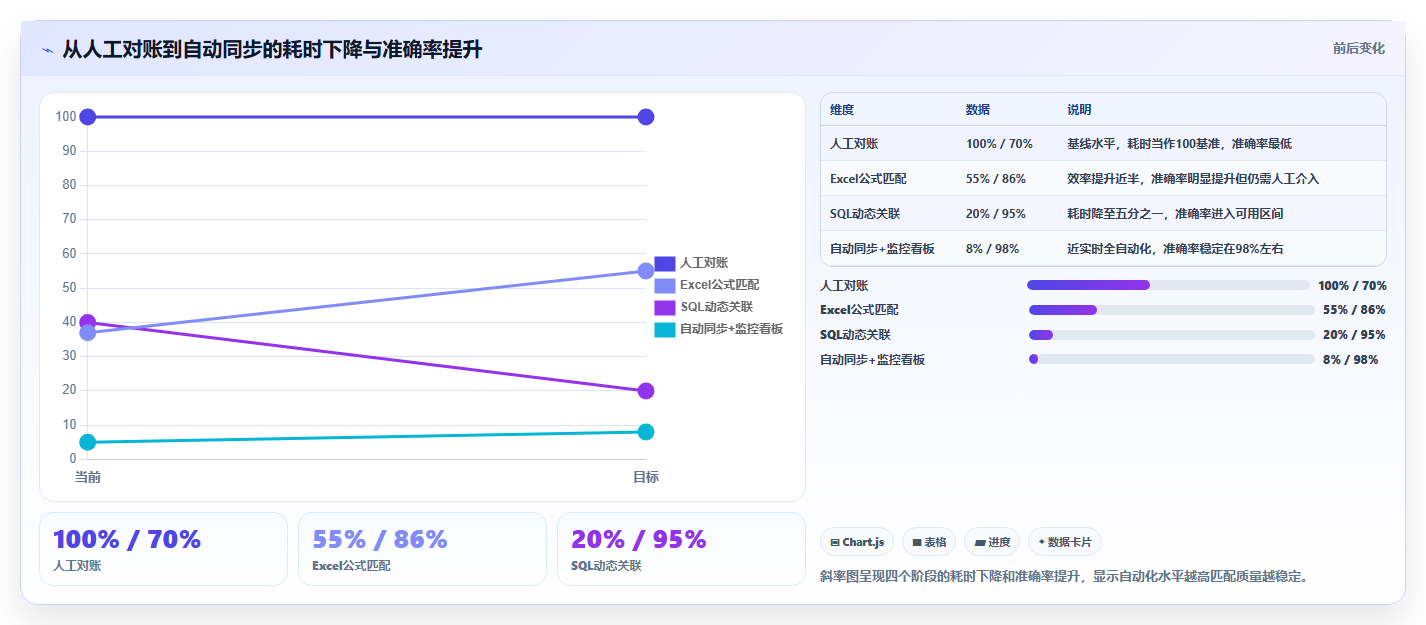The height and width of the screenshot is (625, 1426).
Task: Click the 自动同步+监控看板 progress bar
Action: point(1171,359)
